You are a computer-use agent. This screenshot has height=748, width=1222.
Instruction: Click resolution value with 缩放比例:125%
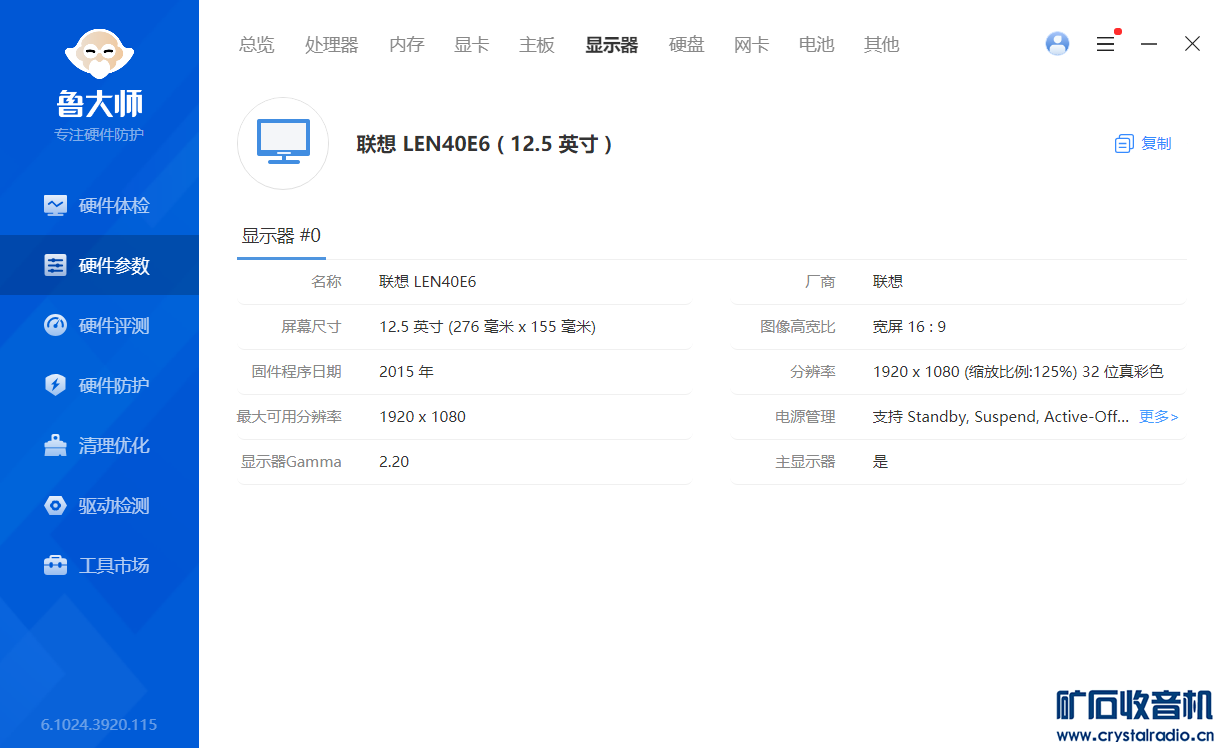(1018, 372)
